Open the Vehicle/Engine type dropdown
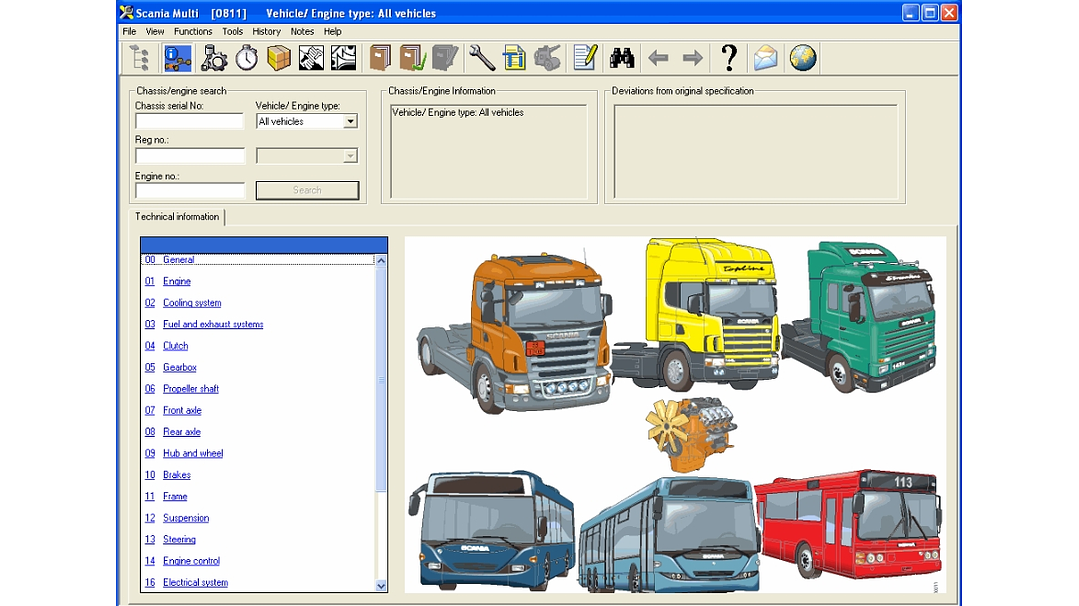 pos(350,122)
